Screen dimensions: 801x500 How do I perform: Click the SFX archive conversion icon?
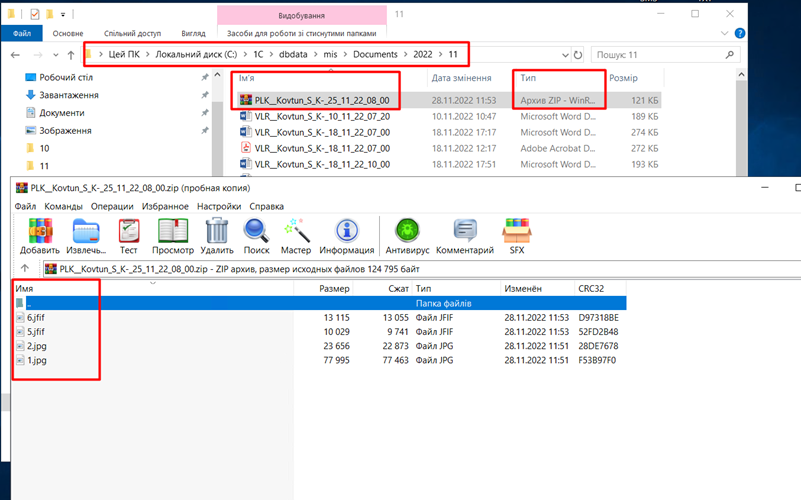click(516, 236)
